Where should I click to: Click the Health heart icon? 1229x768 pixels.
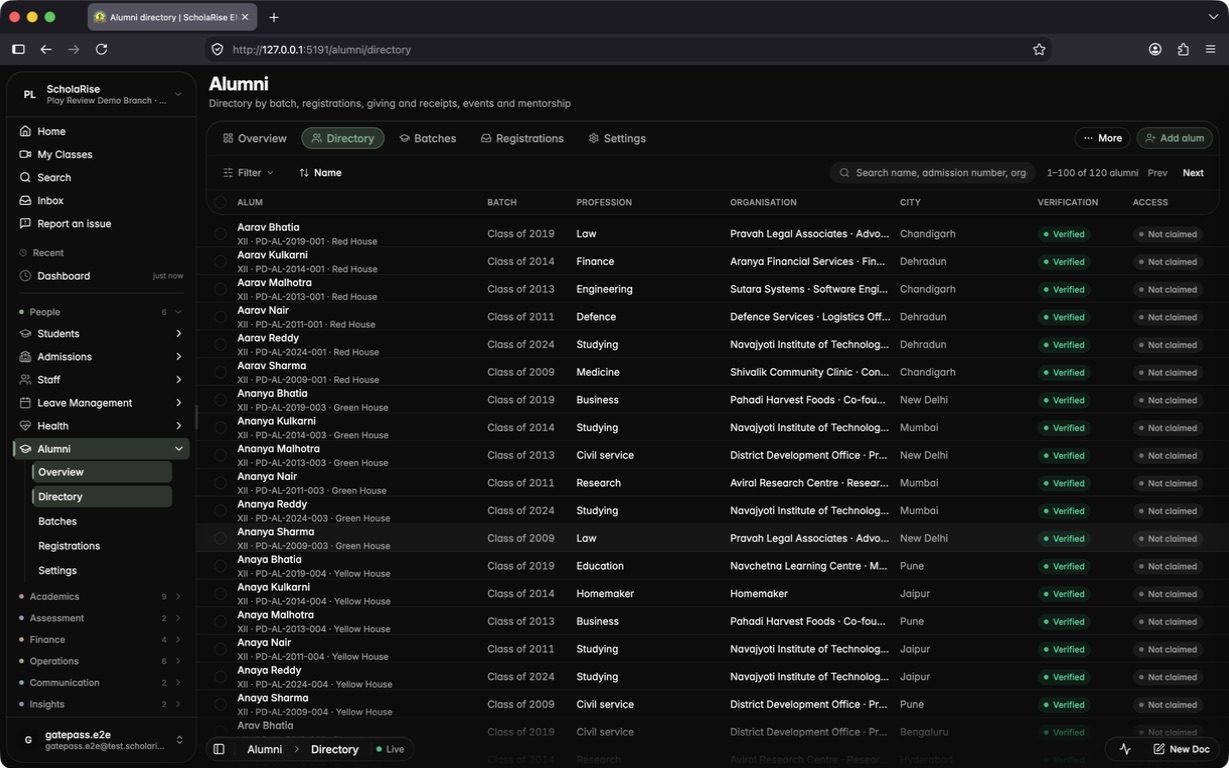click(26, 425)
